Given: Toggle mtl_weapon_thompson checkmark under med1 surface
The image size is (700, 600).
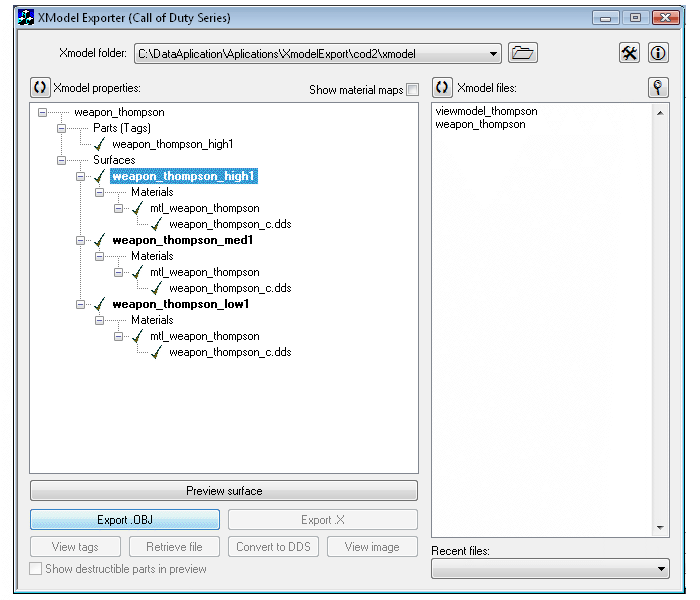Looking at the screenshot, I should [x=138, y=272].
